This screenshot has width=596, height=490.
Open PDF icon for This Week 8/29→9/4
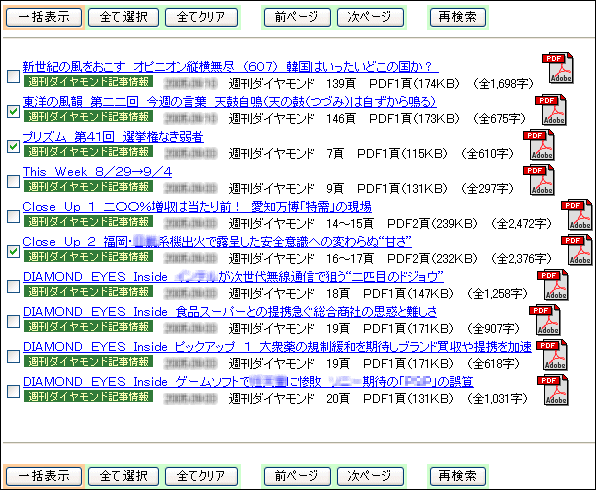(539, 180)
